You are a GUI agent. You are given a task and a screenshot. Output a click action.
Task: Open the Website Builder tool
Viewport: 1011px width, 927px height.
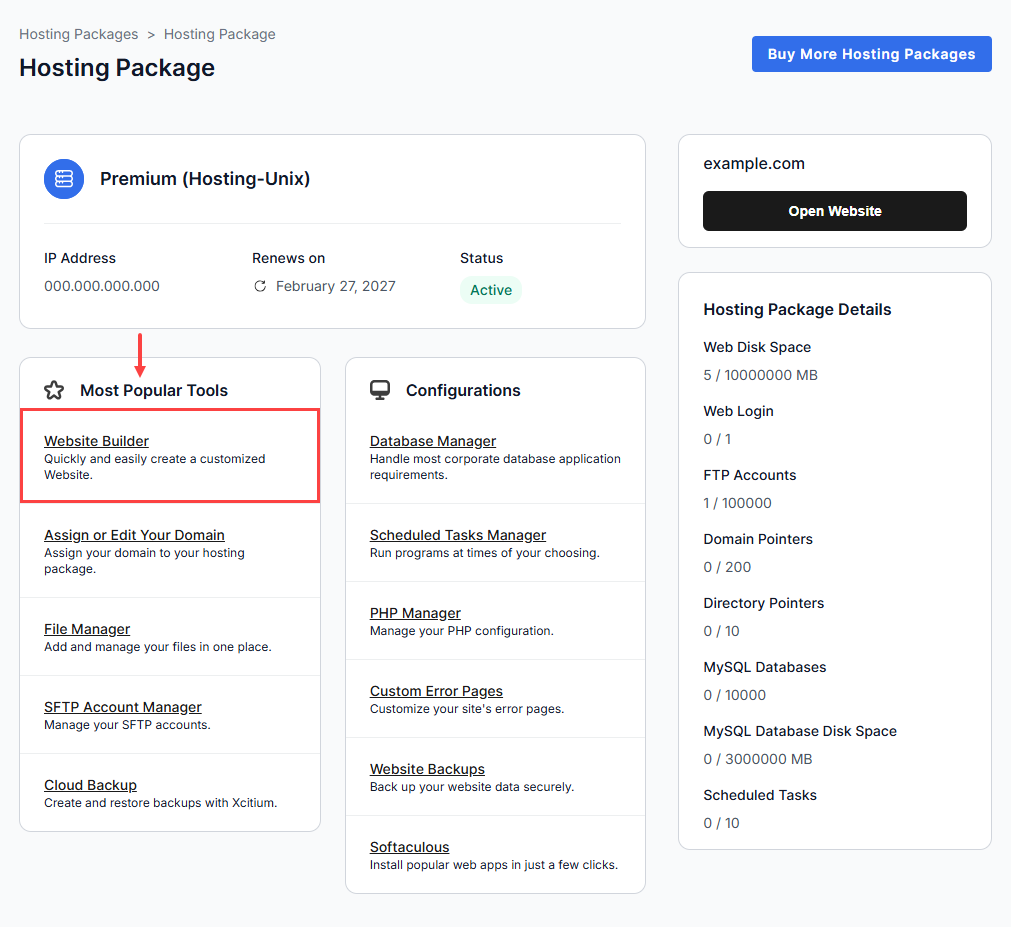coord(96,441)
